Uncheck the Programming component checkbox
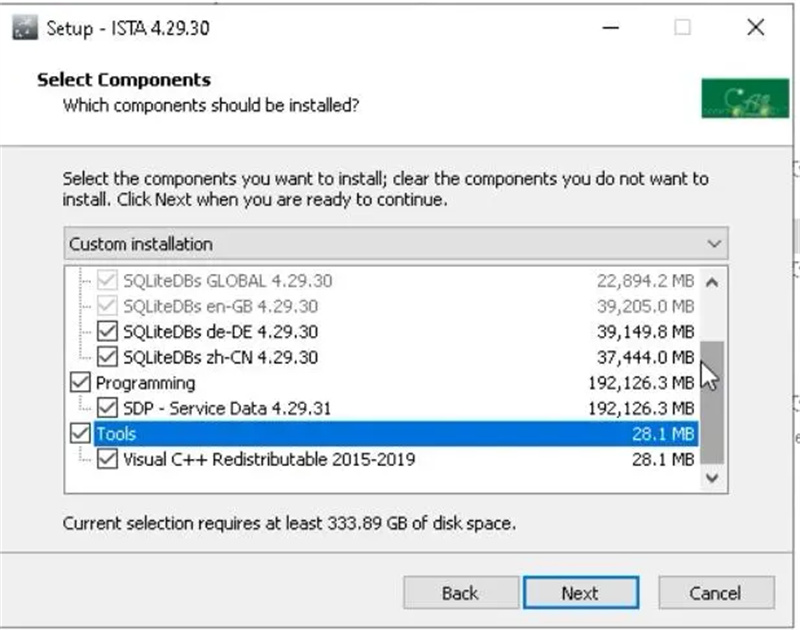The height and width of the screenshot is (630, 800). [80, 383]
